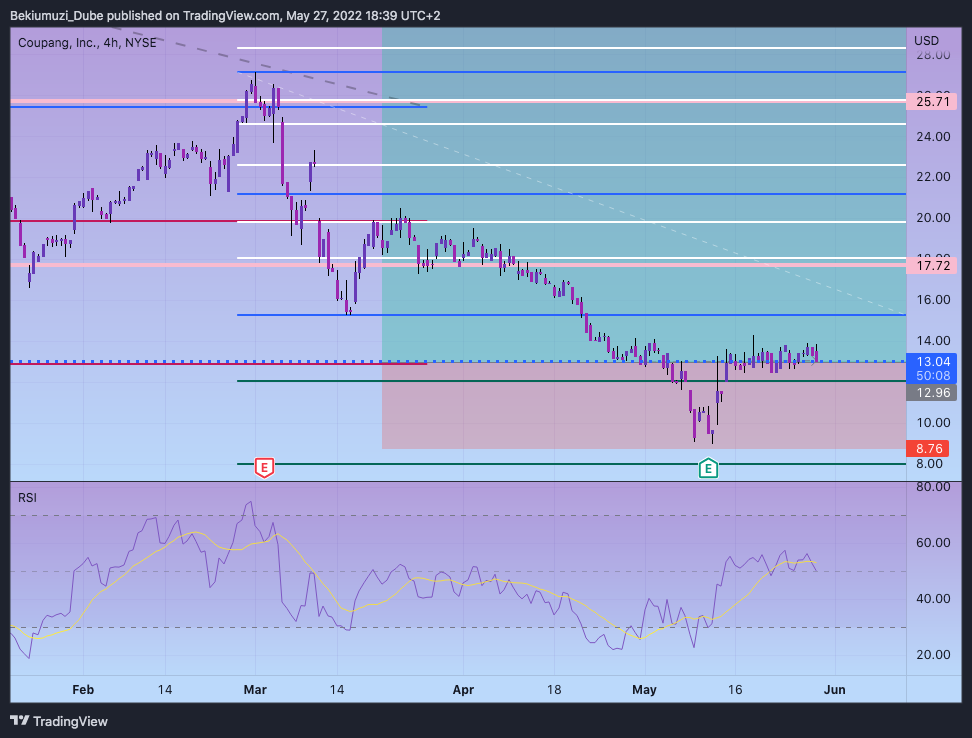The image size is (972, 738).
Task: Click the Mar date label
Action: (x=255, y=690)
